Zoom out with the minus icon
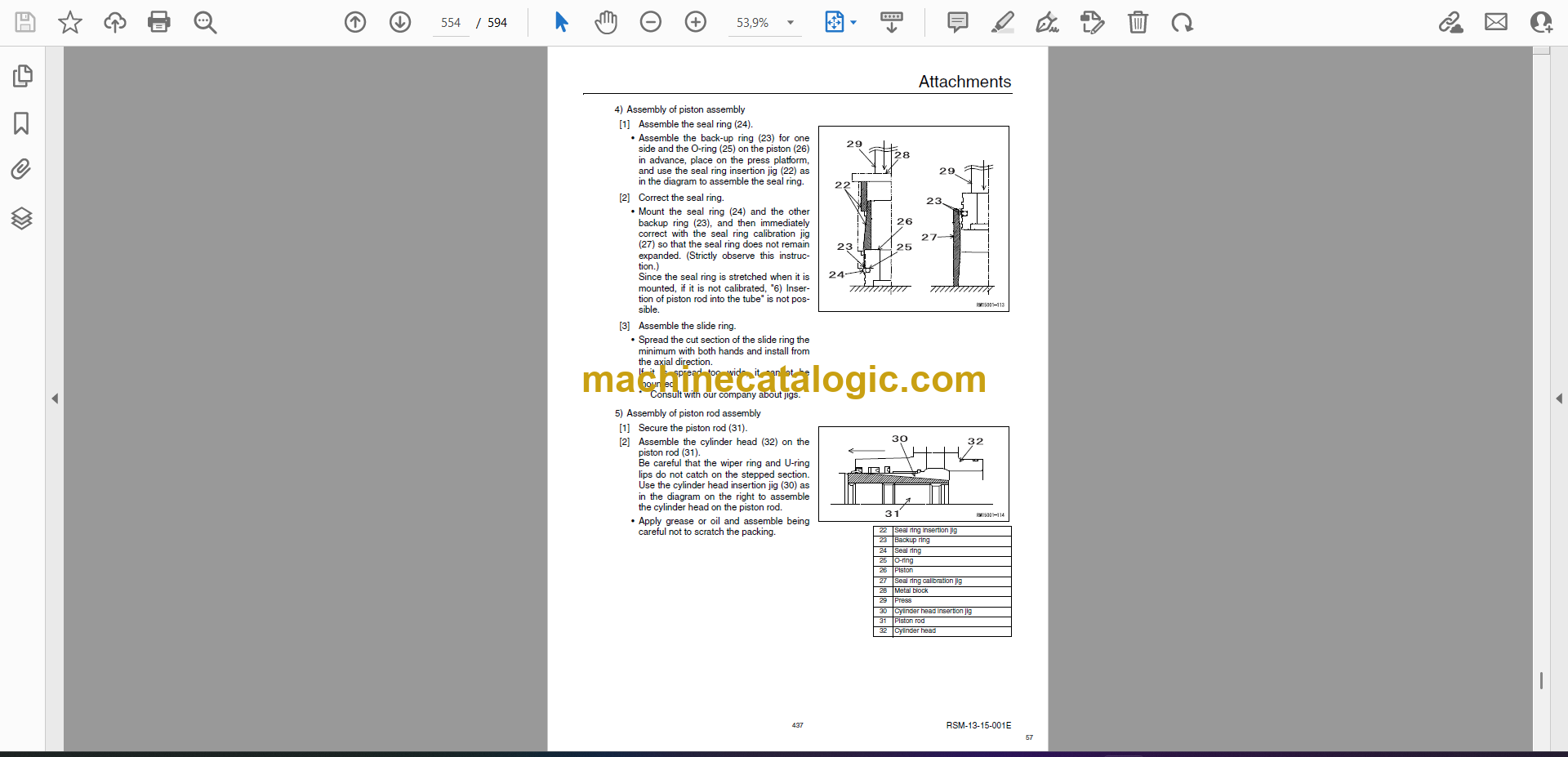This screenshot has height=757, width=1568. point(651,22)
